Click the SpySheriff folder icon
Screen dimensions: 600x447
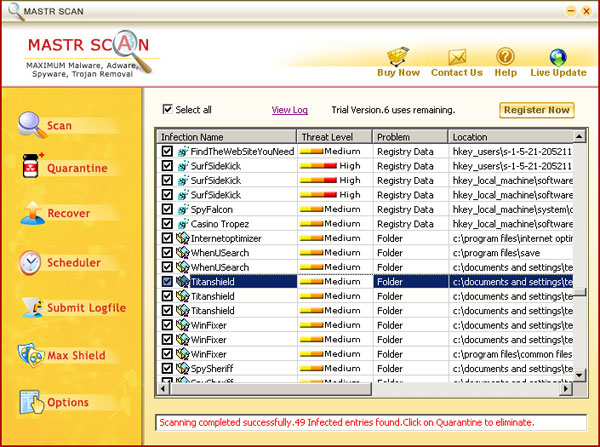tap(183, 369)
